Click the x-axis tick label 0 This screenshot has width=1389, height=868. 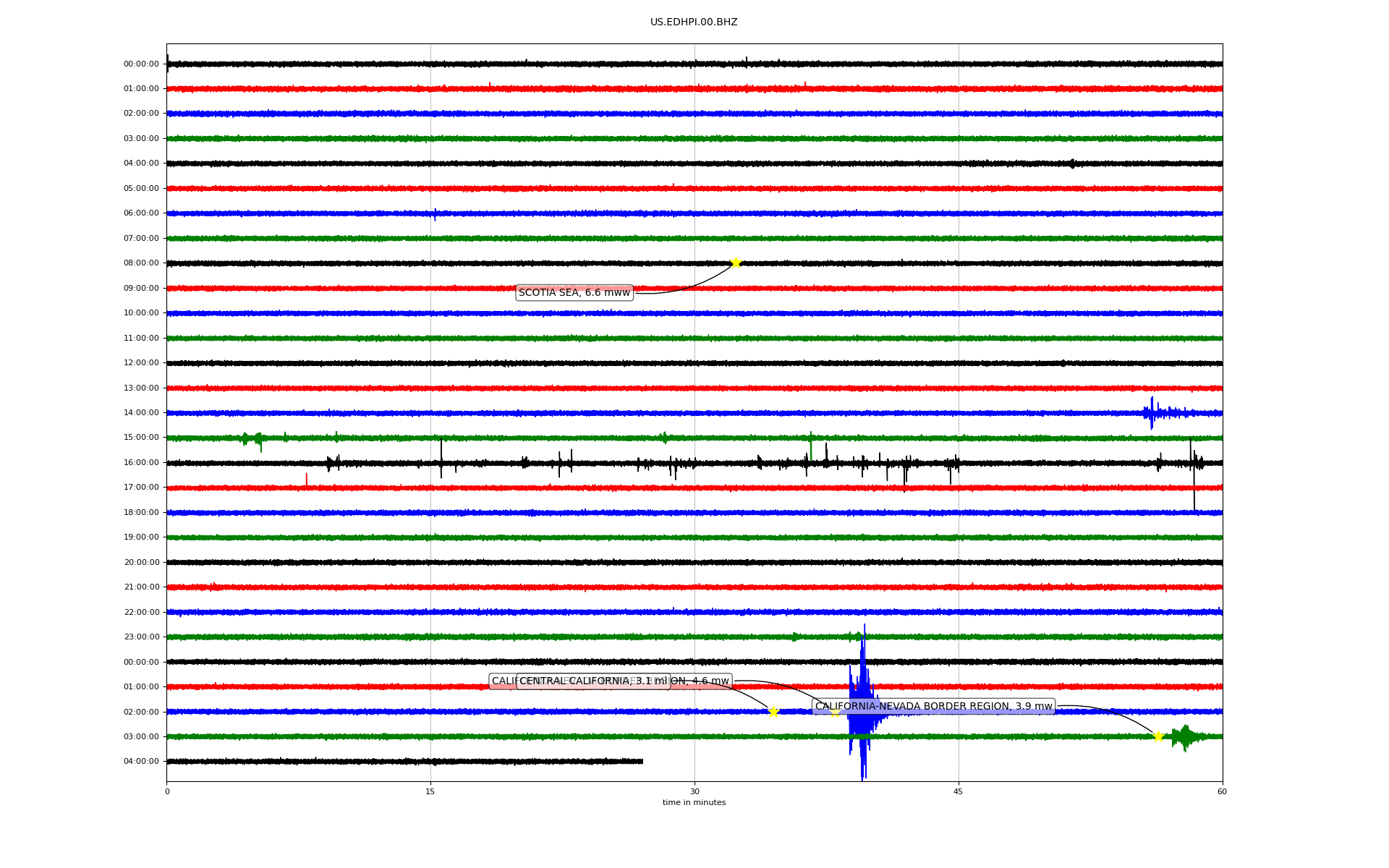point(167,792)
